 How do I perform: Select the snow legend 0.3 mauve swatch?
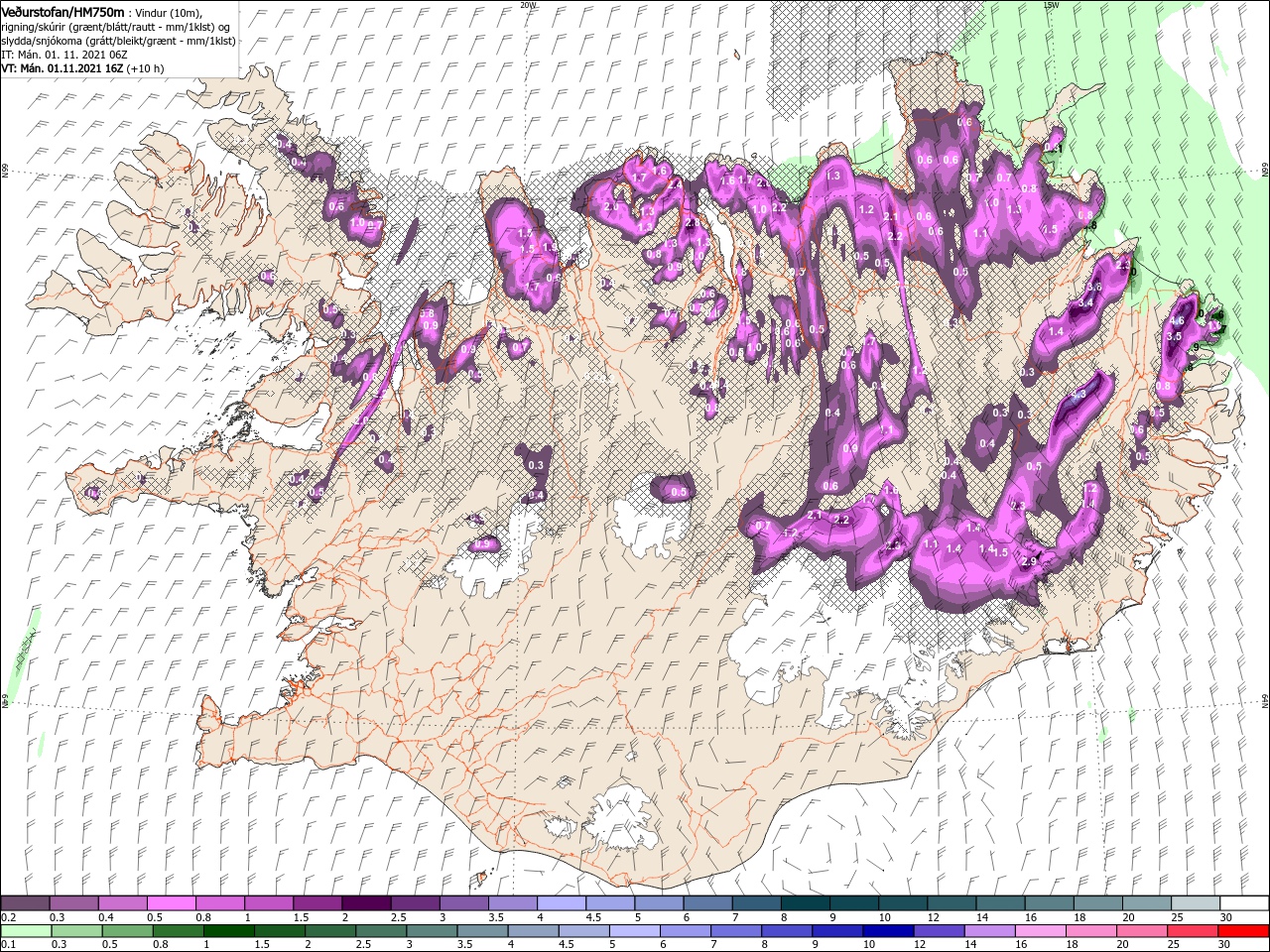click(x=73, y=902)
